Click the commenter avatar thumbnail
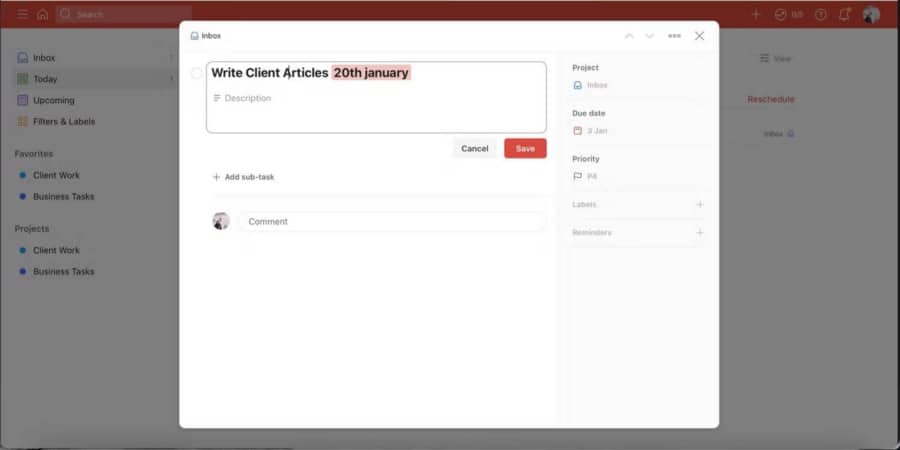The width and height of the screenshot is (900, 450). click(221, 221)
